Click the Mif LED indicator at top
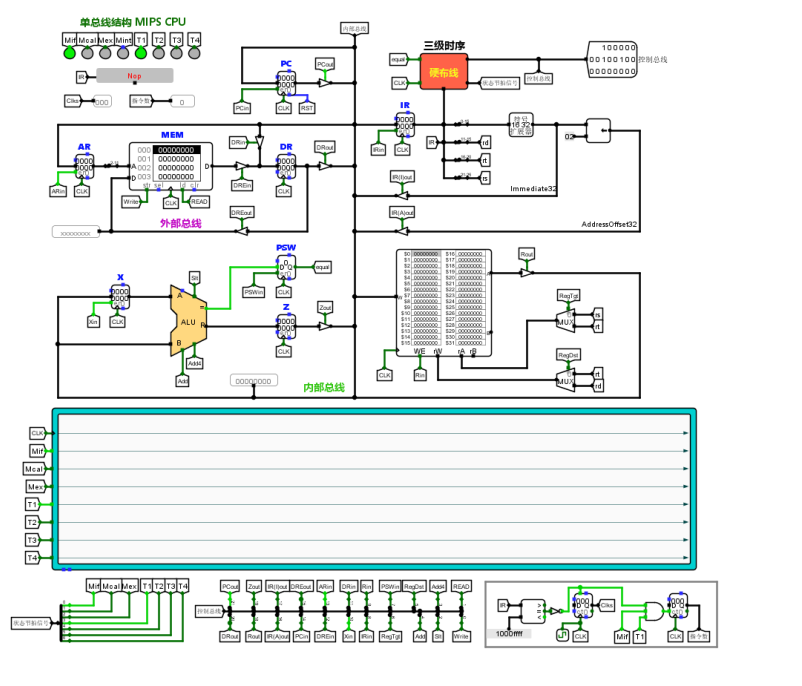This screenshot has height=686, width=802. click(70, 53)
